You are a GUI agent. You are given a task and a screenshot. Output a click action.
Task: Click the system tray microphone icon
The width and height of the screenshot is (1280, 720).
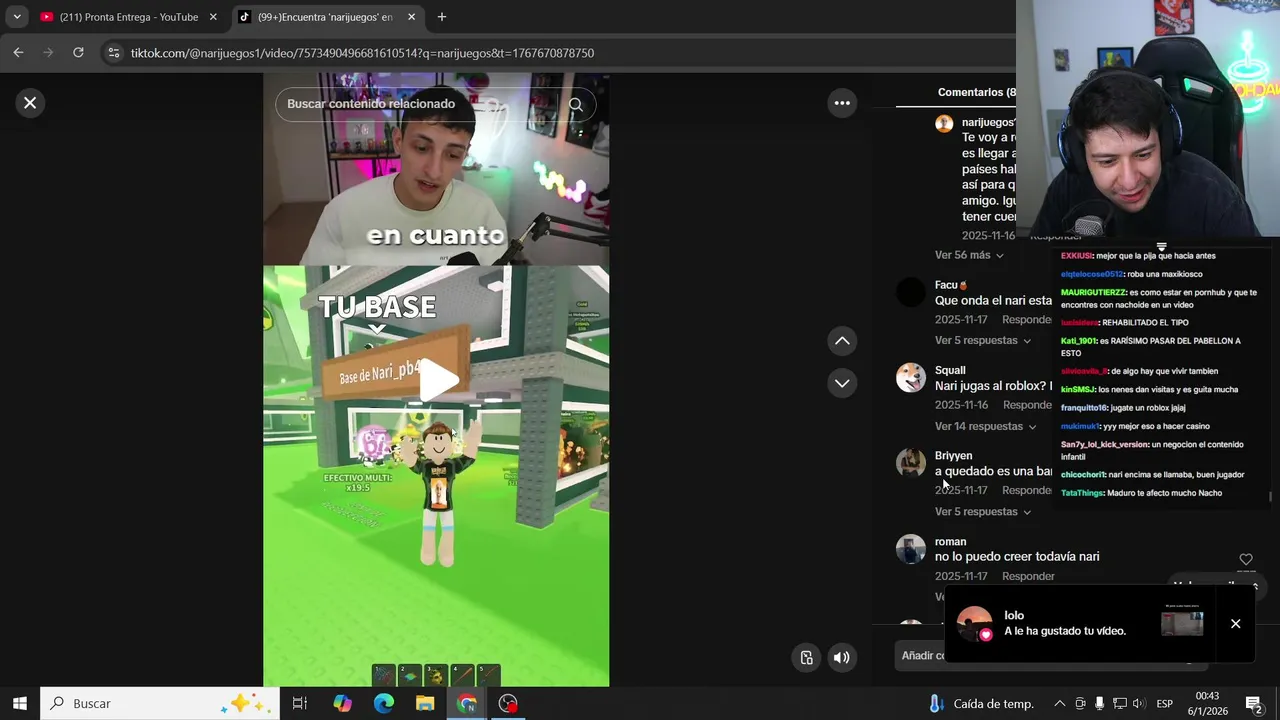1099,703
